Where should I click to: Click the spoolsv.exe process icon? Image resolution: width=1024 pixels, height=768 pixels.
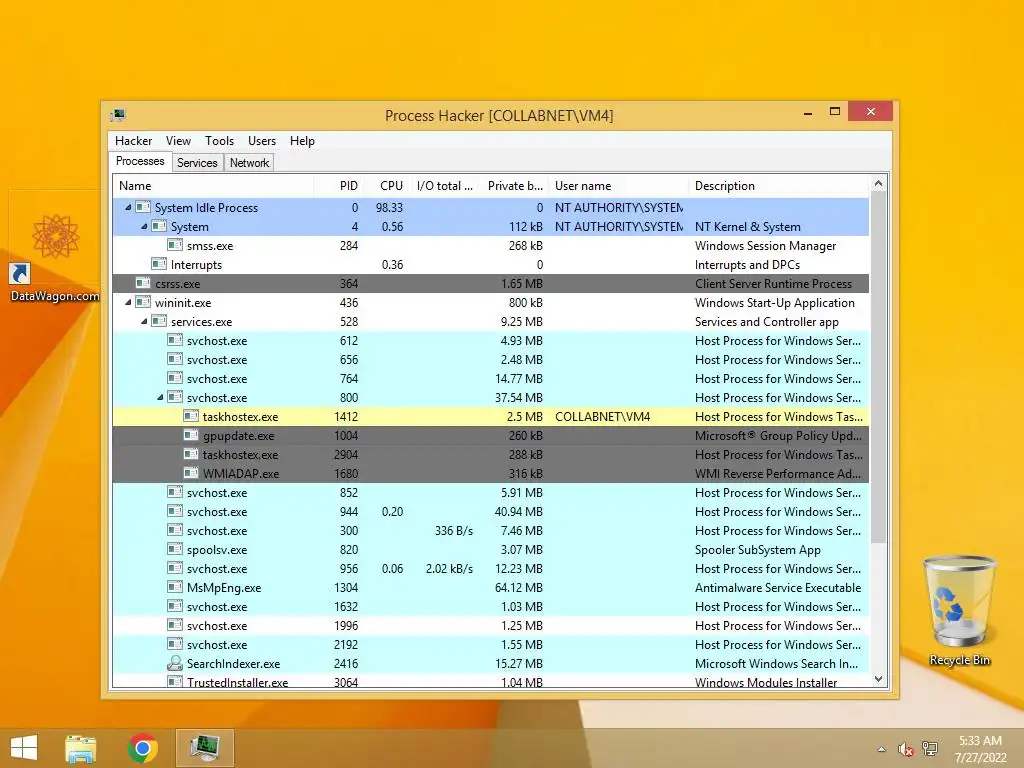[174, 549]
